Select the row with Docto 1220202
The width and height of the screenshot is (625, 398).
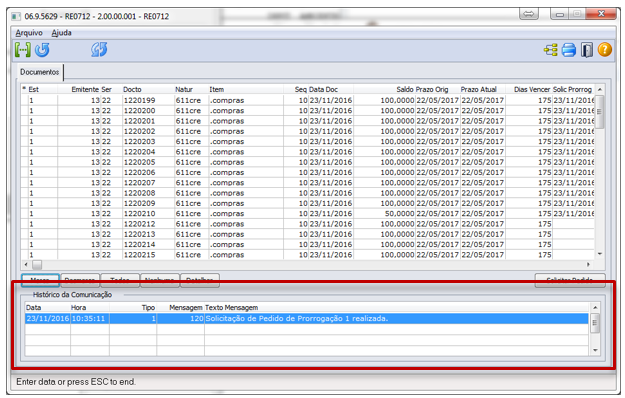307,131
